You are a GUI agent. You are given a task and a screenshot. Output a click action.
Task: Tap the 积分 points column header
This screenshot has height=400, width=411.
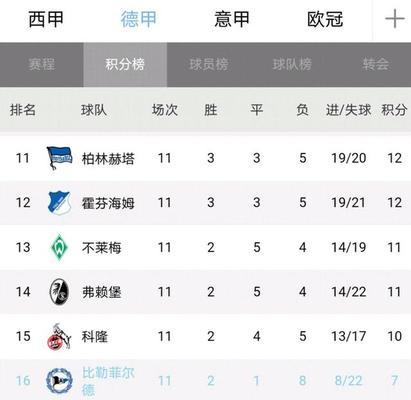(x=394, y=110)
